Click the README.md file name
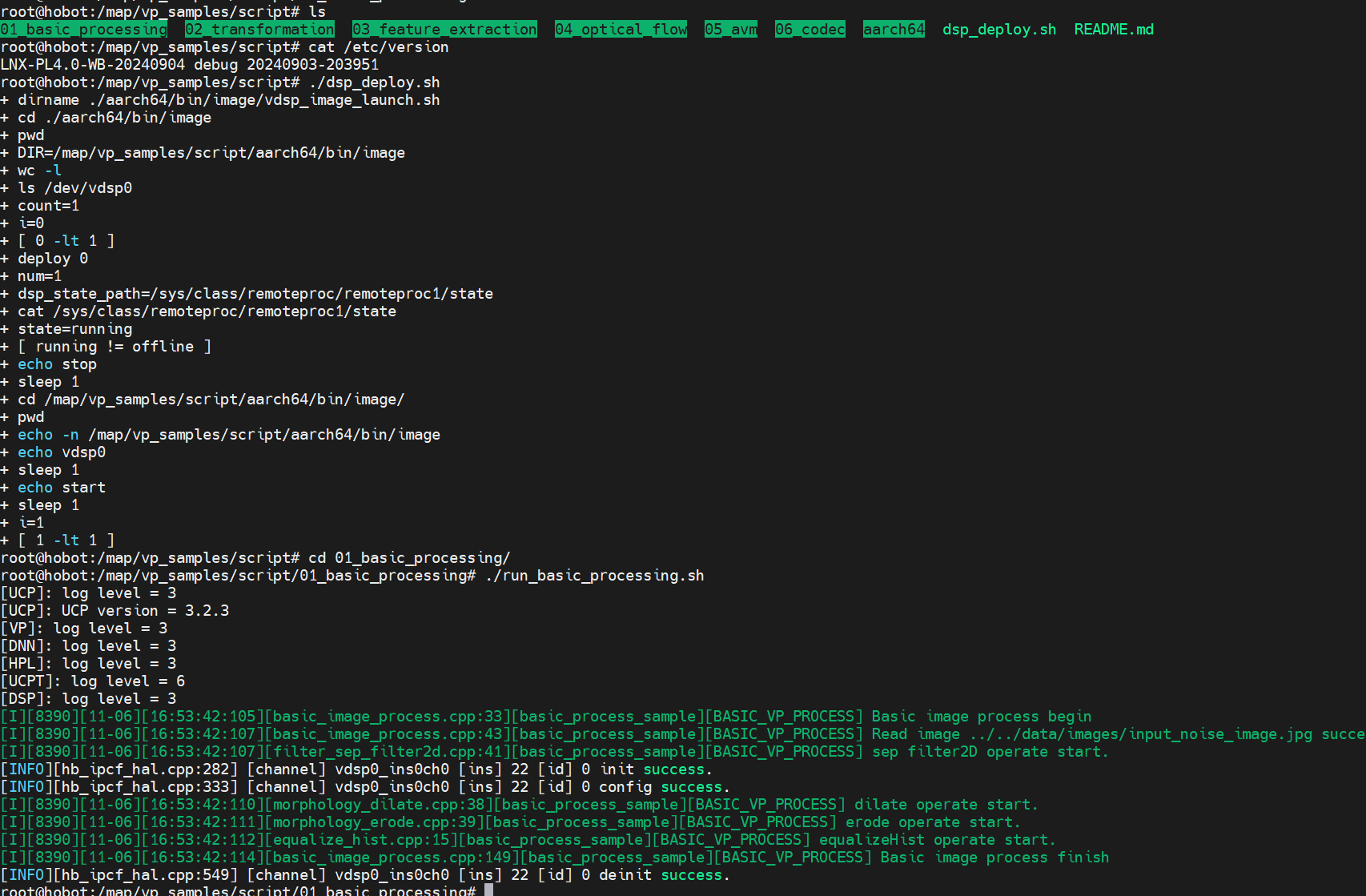The width and height of the screenshot is (1366, 896). (1113, 30)
